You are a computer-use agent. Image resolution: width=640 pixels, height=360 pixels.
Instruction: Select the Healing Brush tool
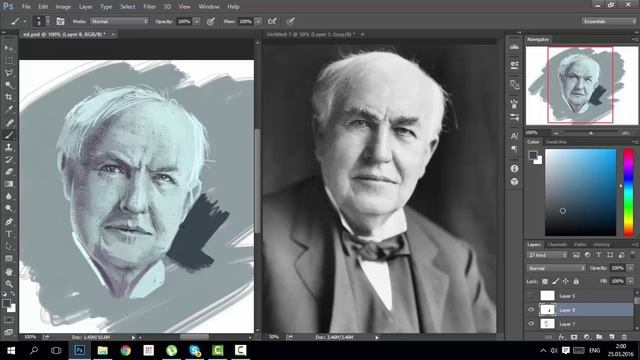pyautogui.click(x=9, y=122)
